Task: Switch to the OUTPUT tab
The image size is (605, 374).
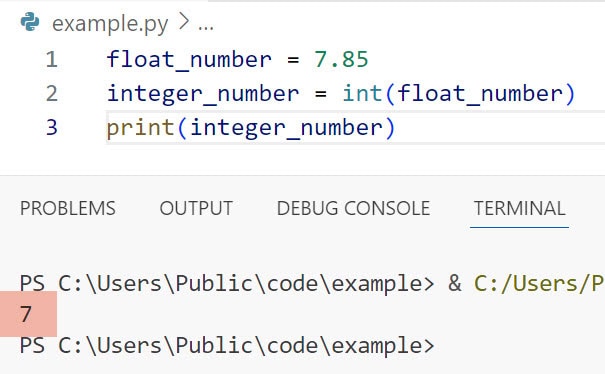Action: point(196,208)
